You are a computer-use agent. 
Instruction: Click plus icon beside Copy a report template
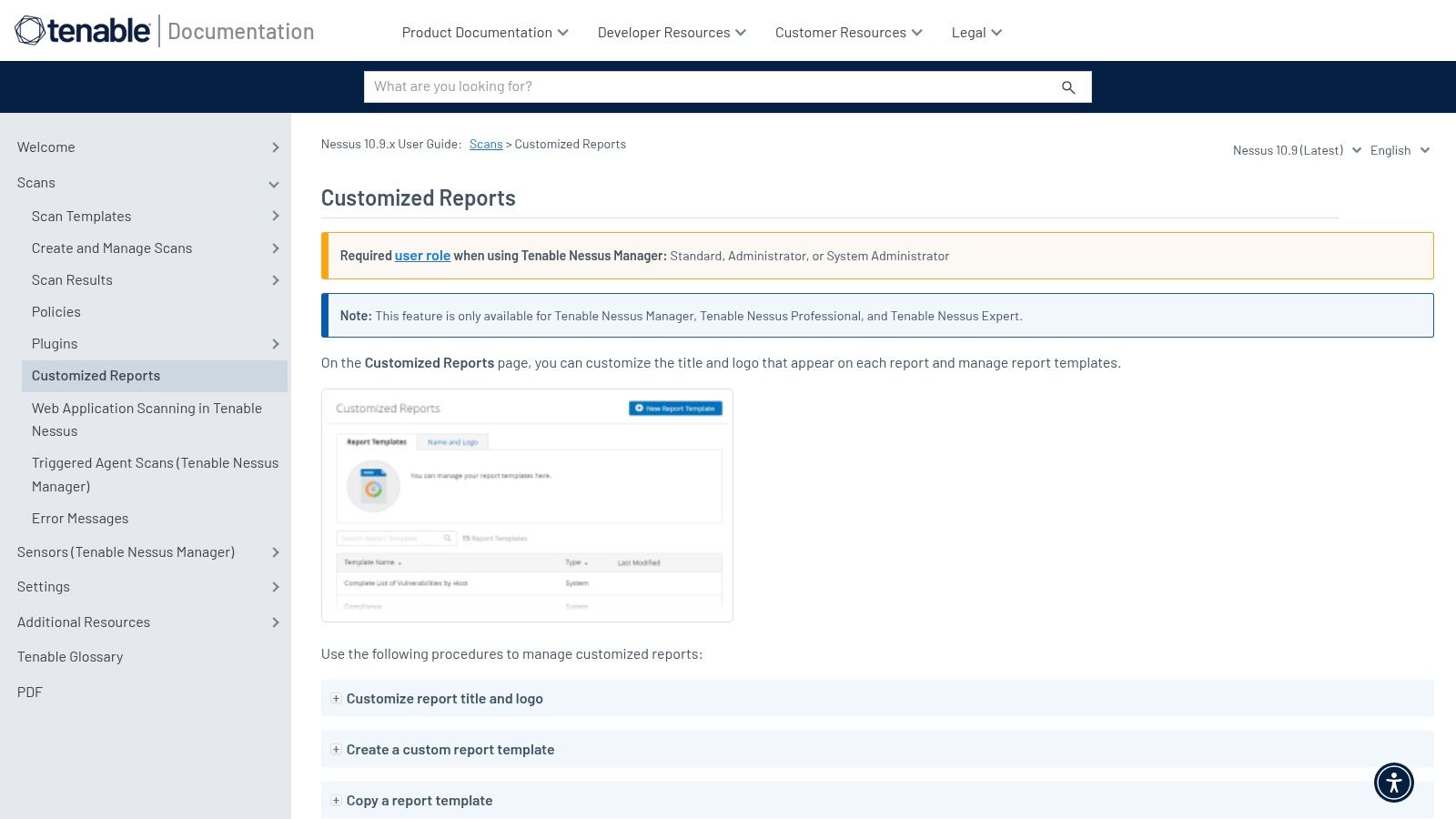(336, 801)
